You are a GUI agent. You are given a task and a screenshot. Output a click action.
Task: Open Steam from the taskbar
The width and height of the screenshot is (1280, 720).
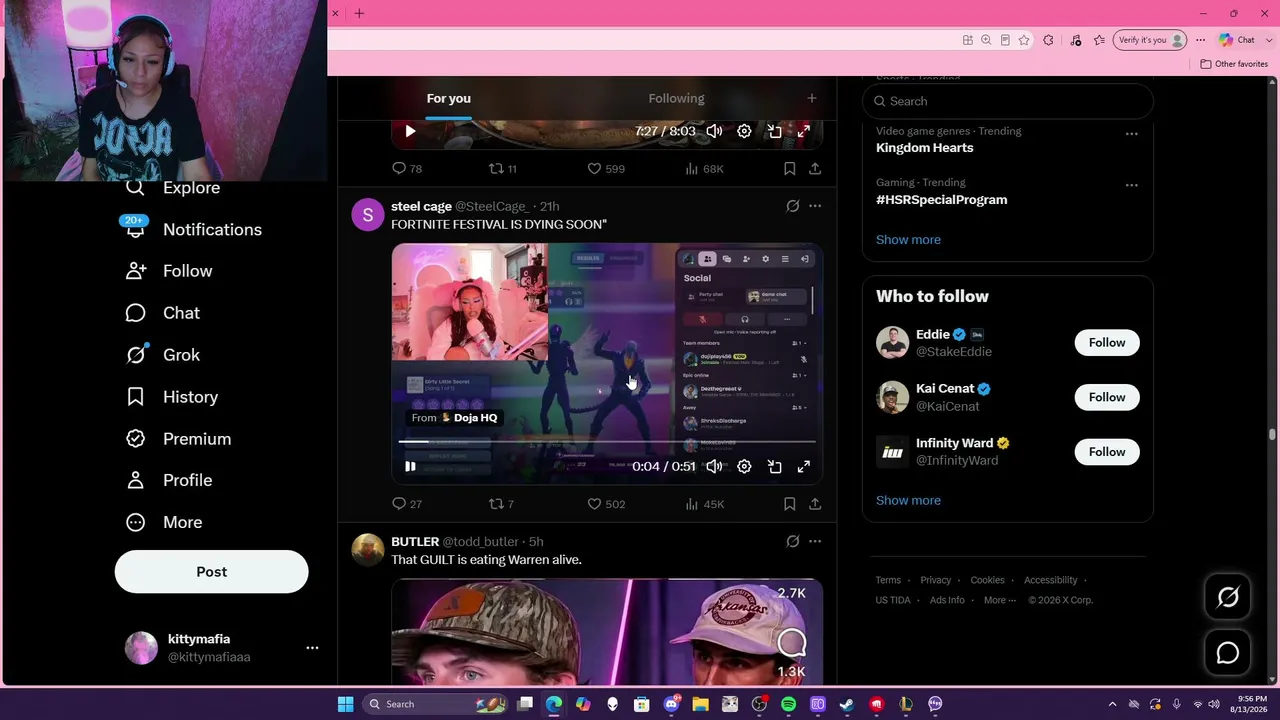coord(847,704)
